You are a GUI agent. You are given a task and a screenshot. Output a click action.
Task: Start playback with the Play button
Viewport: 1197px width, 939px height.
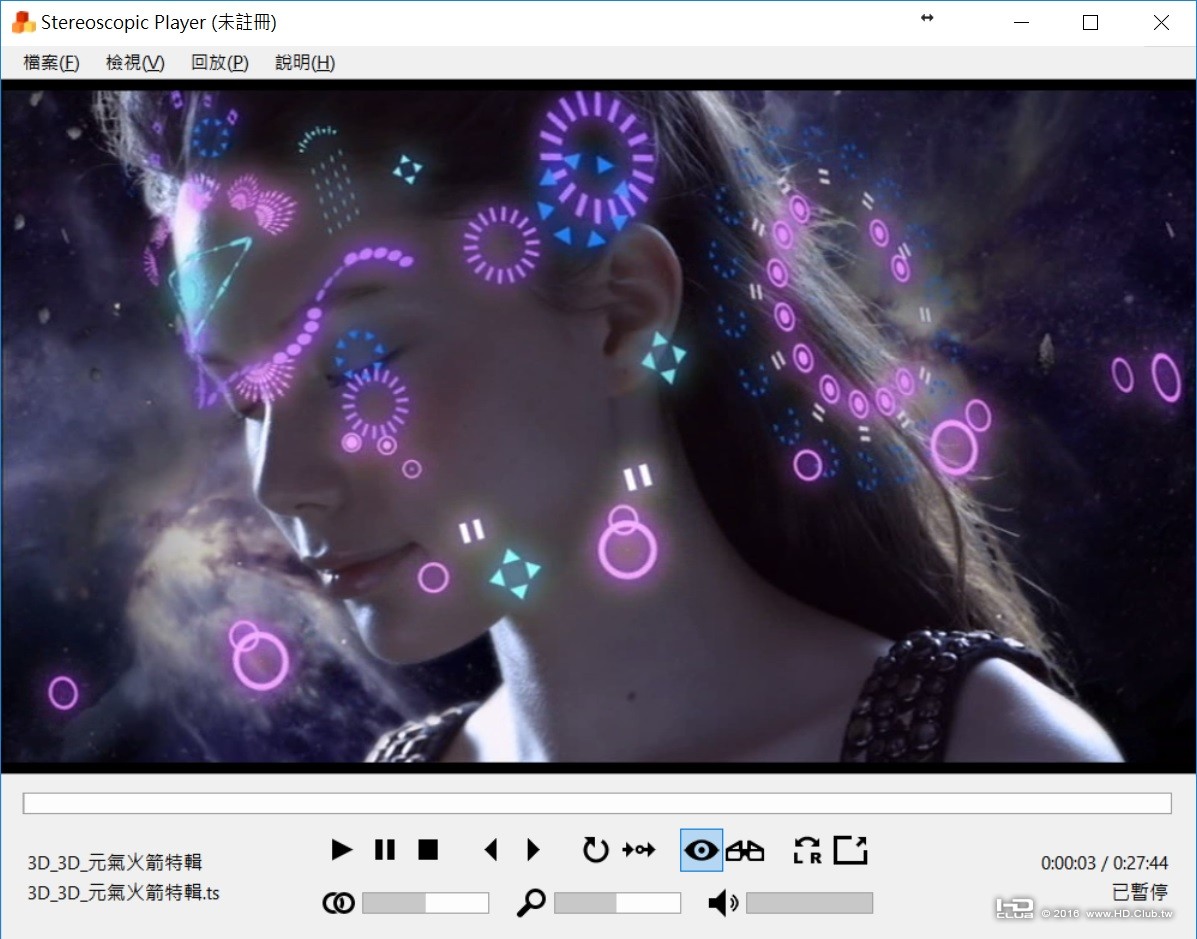click(x=341, y=850)
